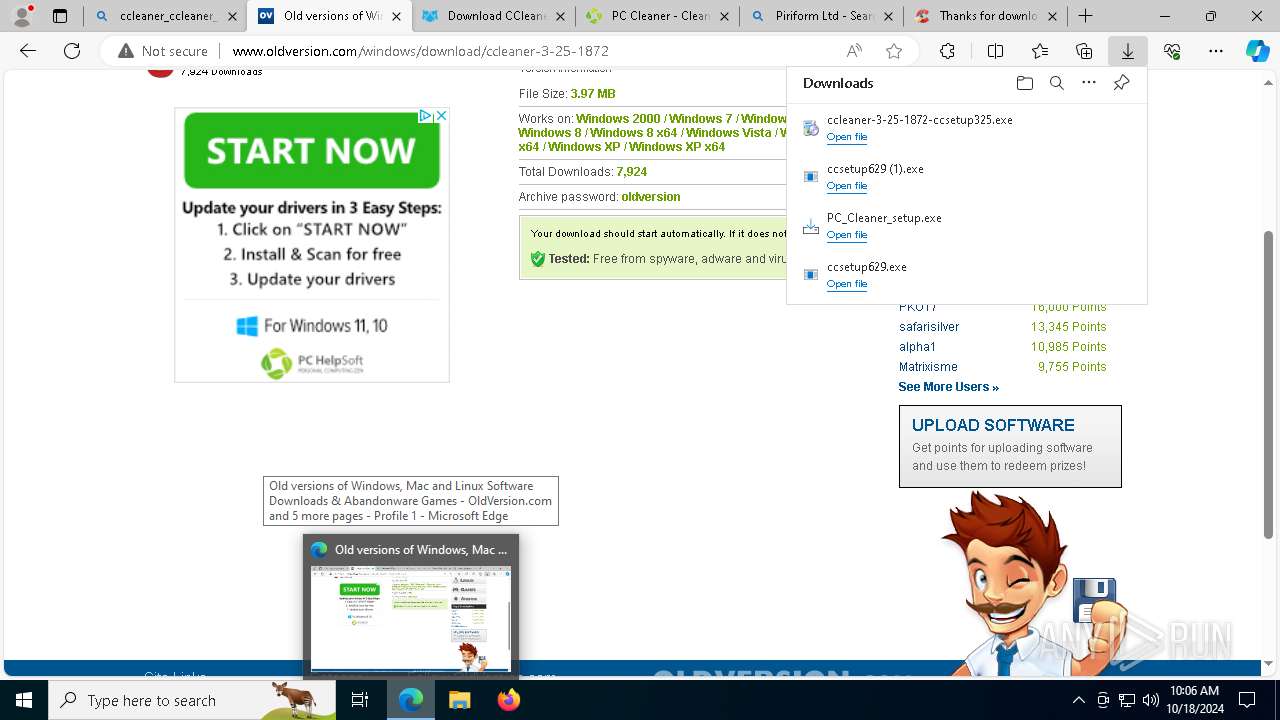
Task: Open Edge Settings and more menu
Action: click(1216, 51)
